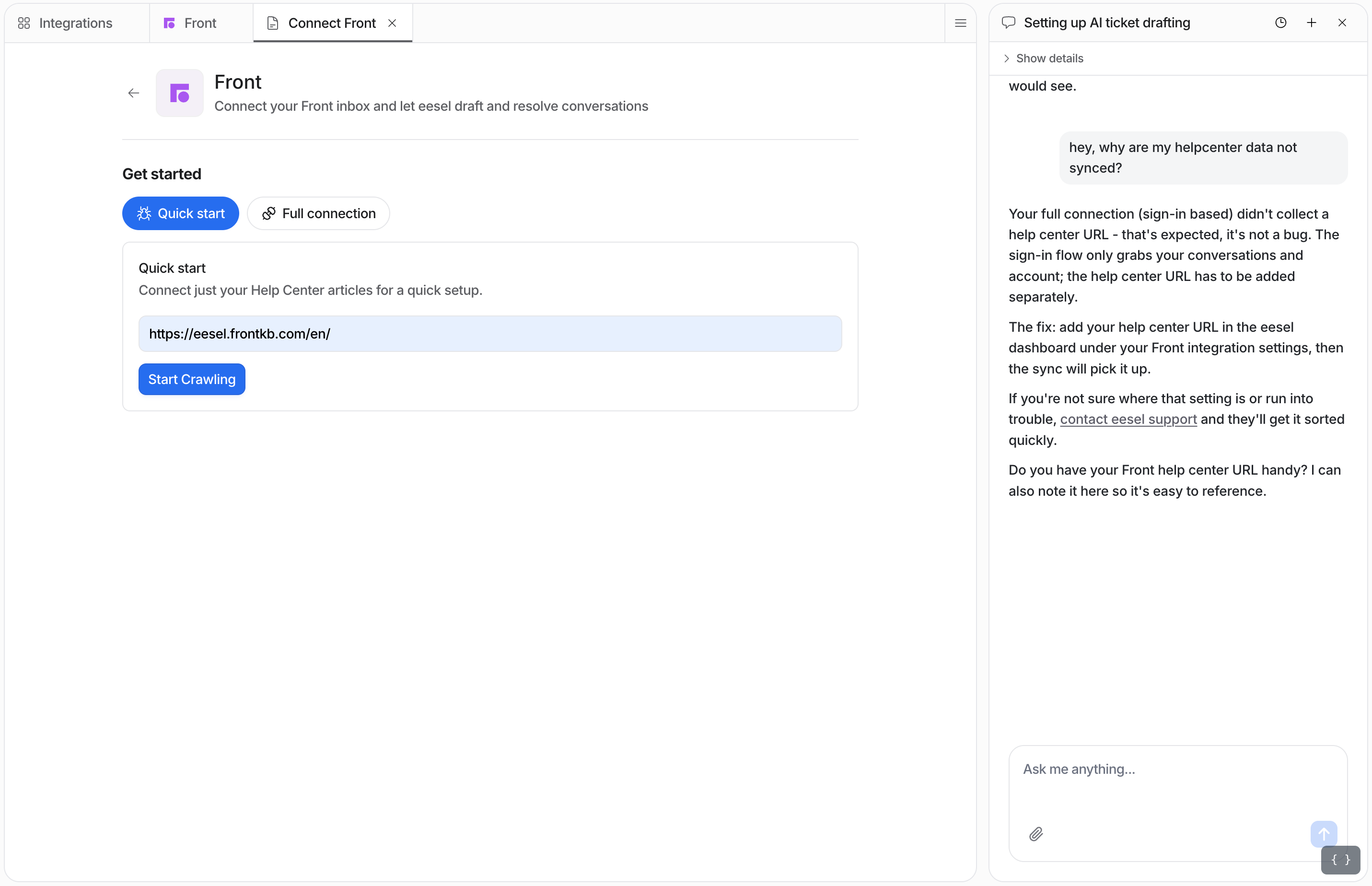
Task: Select the Quick start option
Action: pyautogui.click(x=181, y=213)
